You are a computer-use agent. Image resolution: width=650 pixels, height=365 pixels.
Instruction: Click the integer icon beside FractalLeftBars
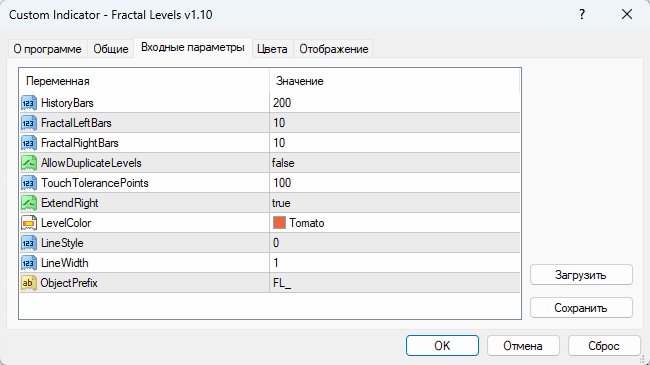29,123
